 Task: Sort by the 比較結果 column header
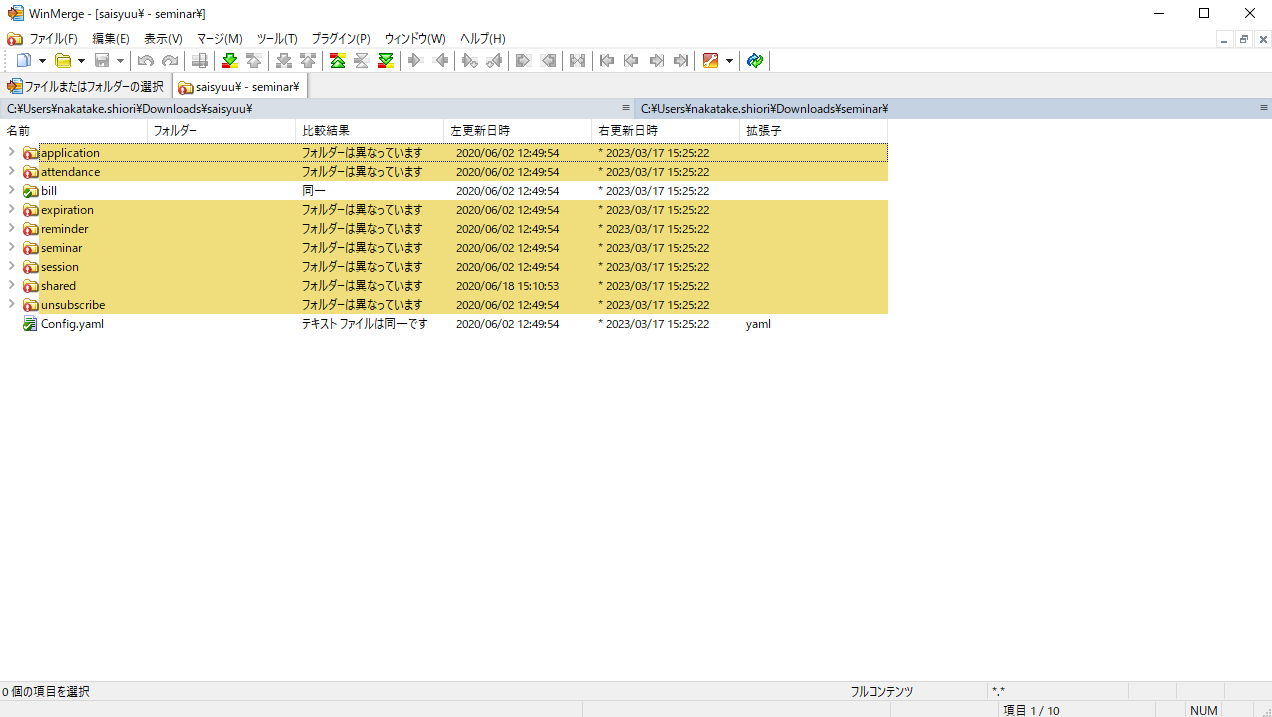tap(370, 130)
